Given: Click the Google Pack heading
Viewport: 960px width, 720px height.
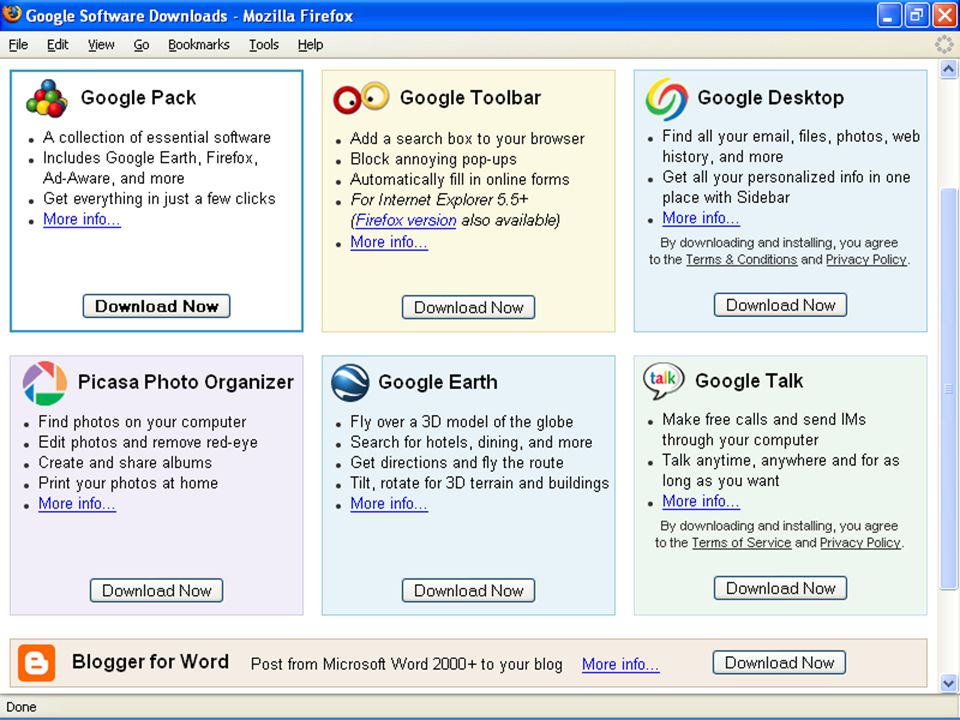Looking at the screenshot, I should point(138,98).
